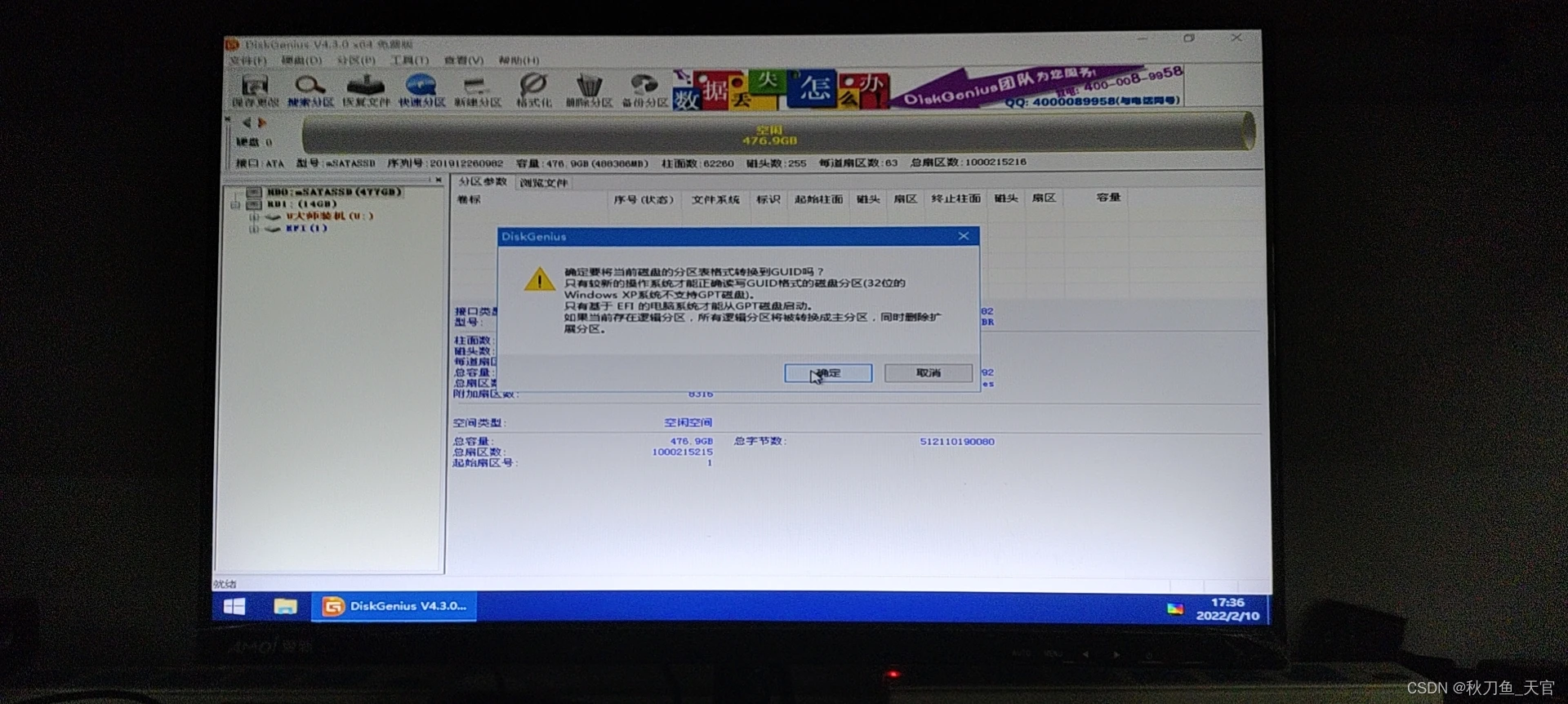Click the 空闲空间 space type value

[688, 422]
